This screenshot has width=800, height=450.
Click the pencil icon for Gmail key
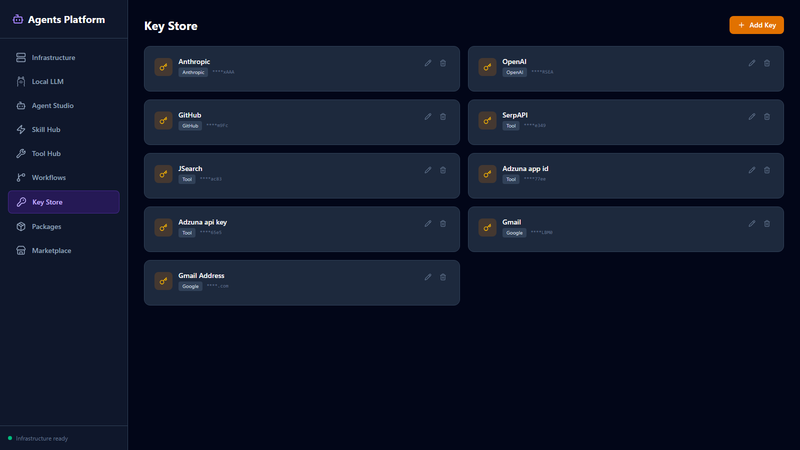(752, 224)
